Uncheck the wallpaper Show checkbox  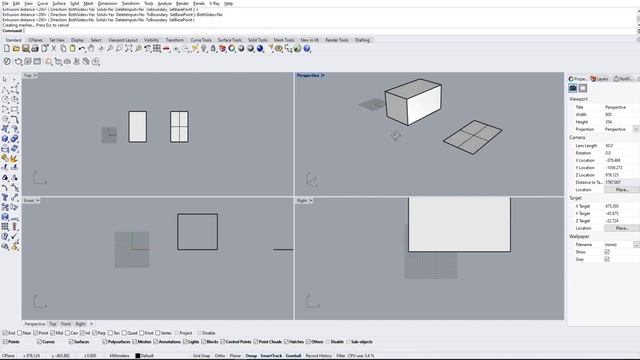tap(607, 252)
